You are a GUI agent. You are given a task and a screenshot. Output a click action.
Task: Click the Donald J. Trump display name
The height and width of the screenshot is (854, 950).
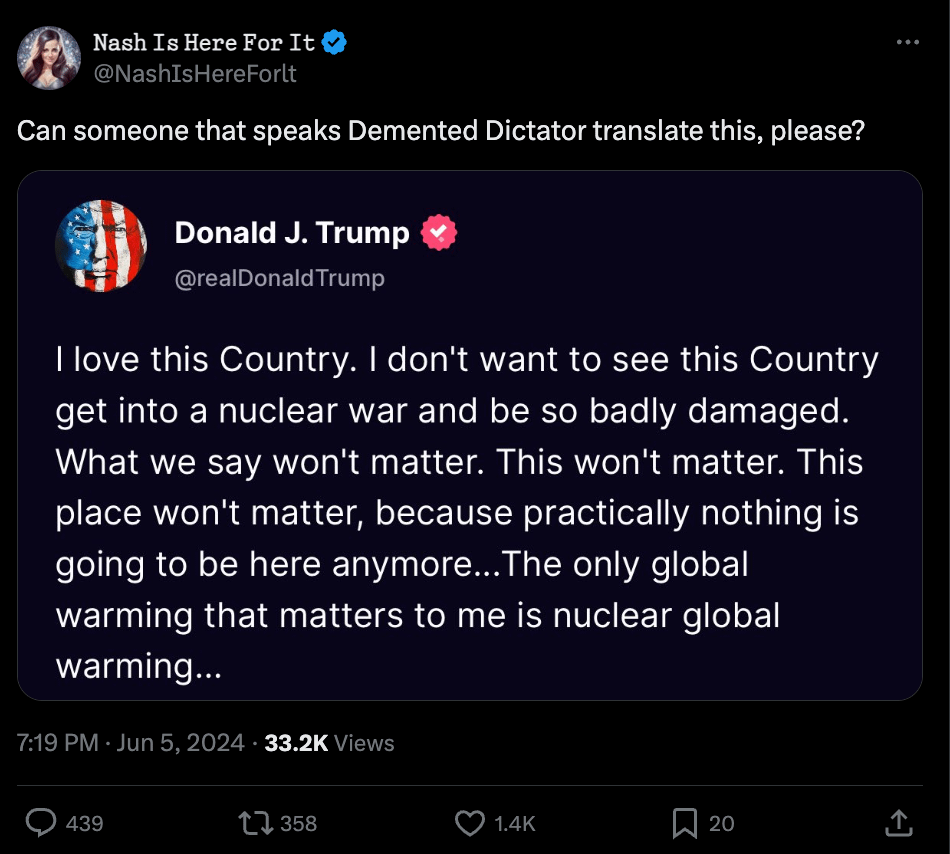[292, 233]
